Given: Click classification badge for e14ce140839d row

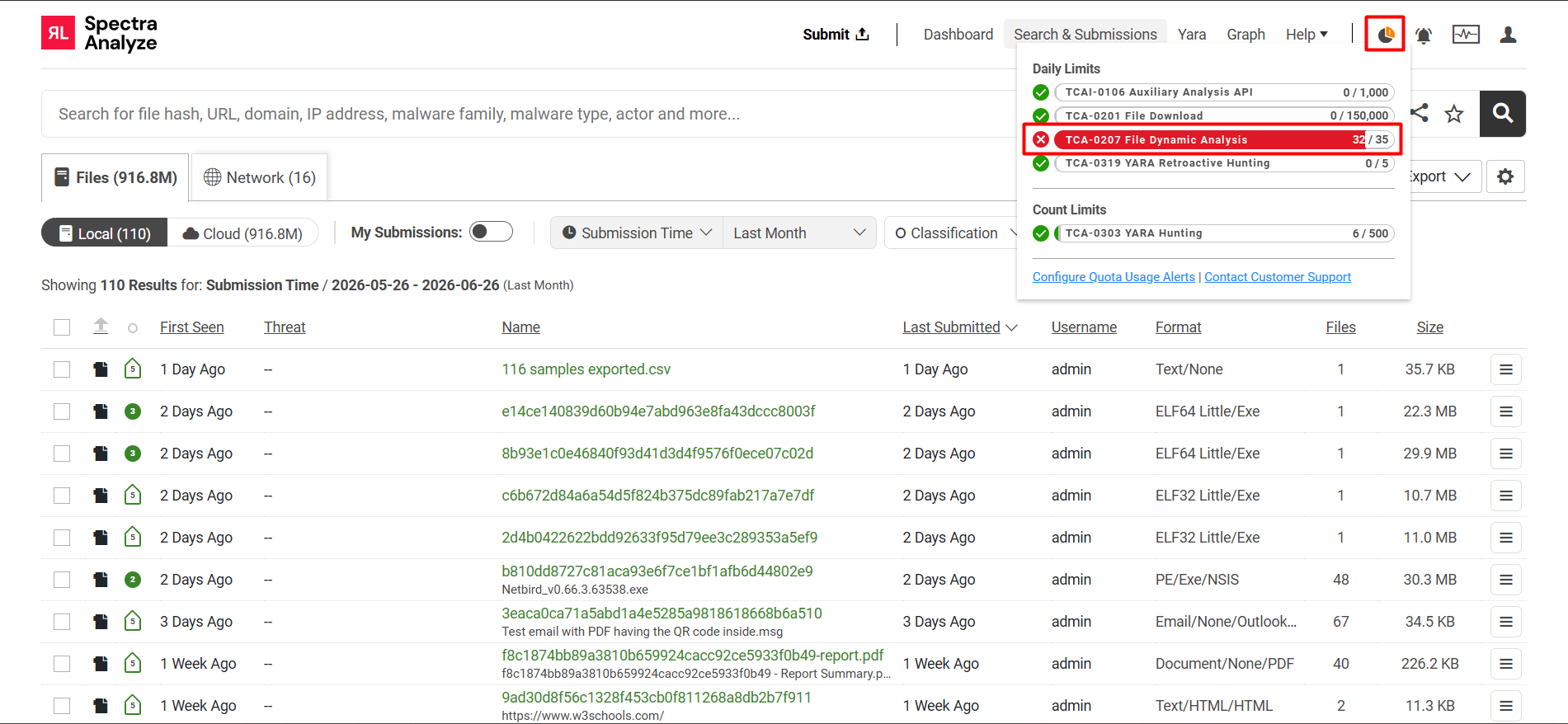Looking at the screenshot, I should pyautogui.click(x=133, y=411).
